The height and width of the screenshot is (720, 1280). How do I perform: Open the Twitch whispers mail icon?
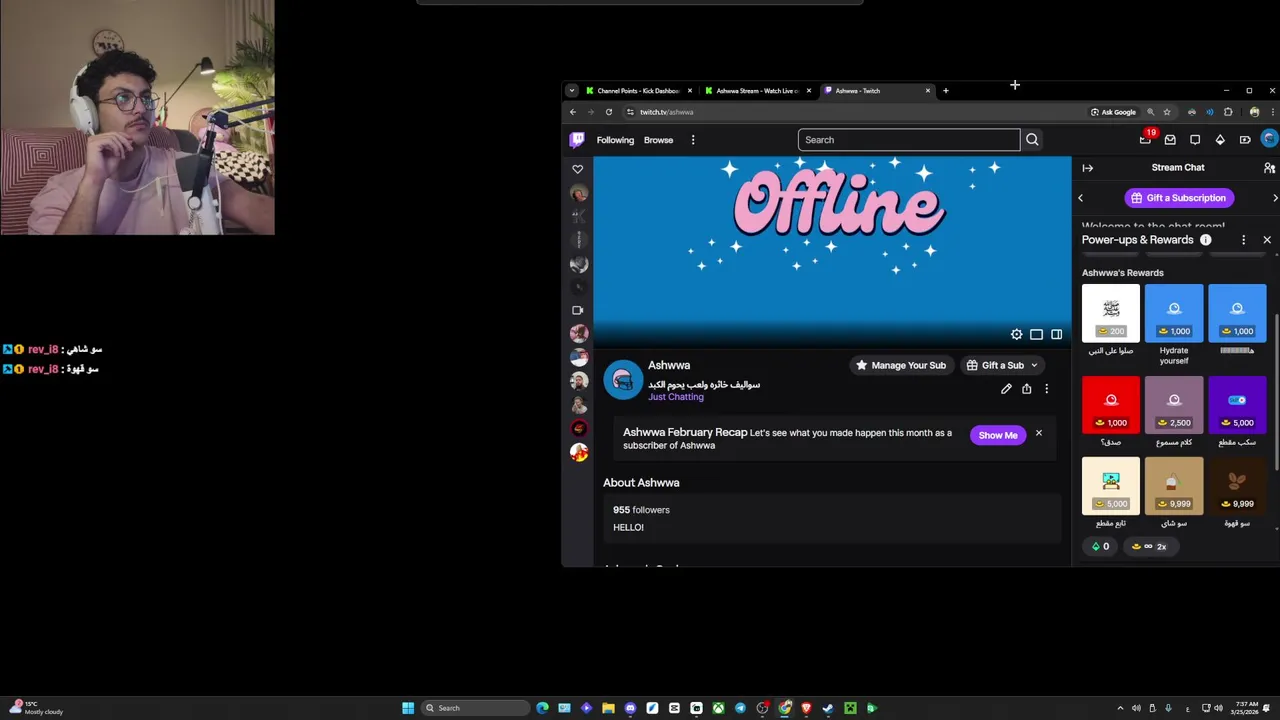coord(1170,140)
